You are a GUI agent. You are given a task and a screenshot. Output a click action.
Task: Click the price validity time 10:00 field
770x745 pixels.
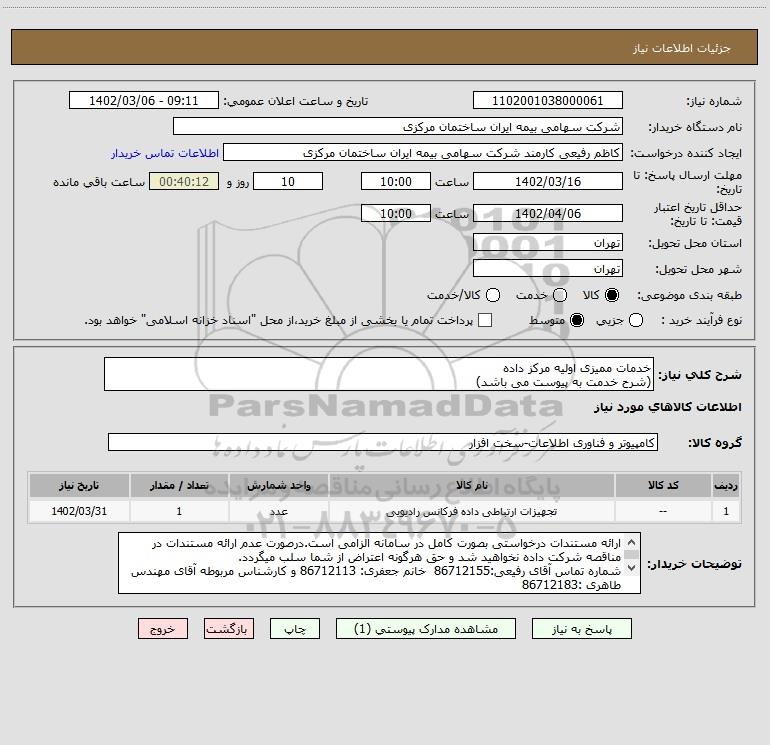[396, 213]
